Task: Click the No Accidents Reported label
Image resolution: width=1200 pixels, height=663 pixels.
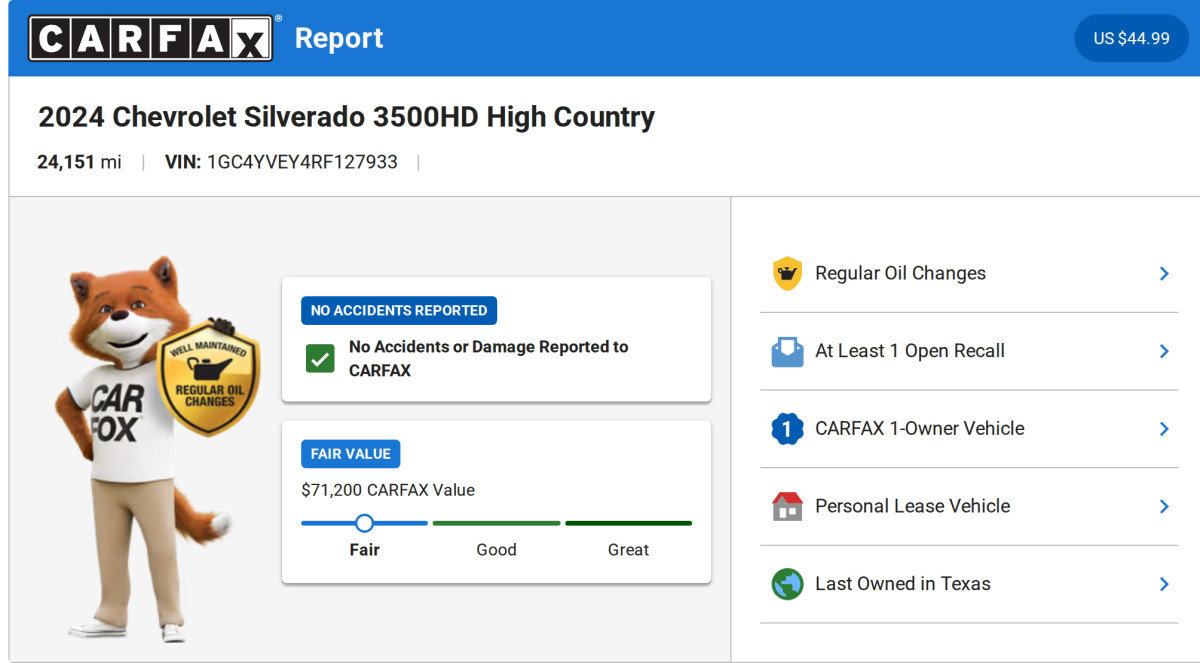Action: point(399,311)
